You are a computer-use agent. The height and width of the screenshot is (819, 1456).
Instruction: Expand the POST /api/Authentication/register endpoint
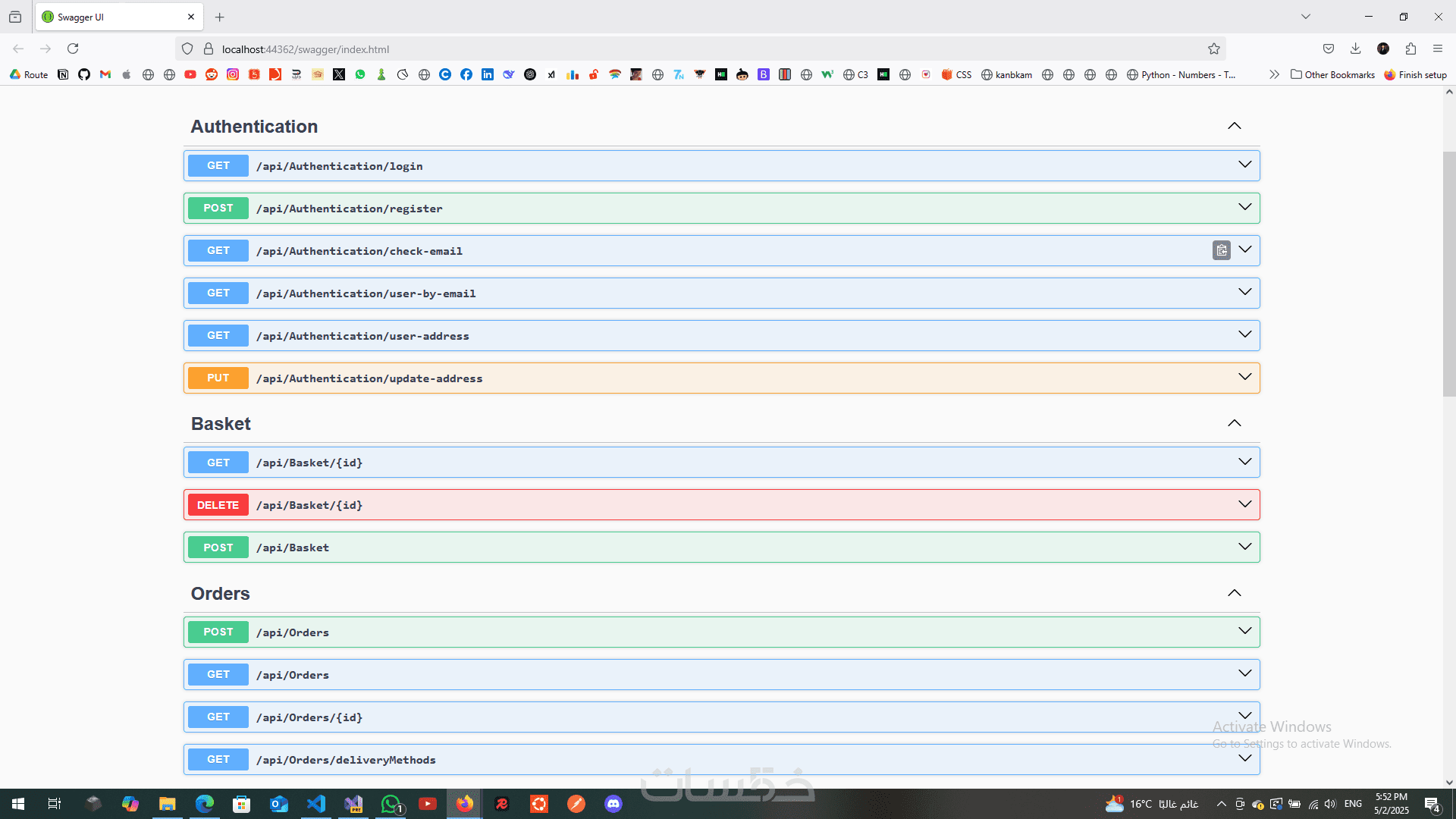[x=720, y=209]
